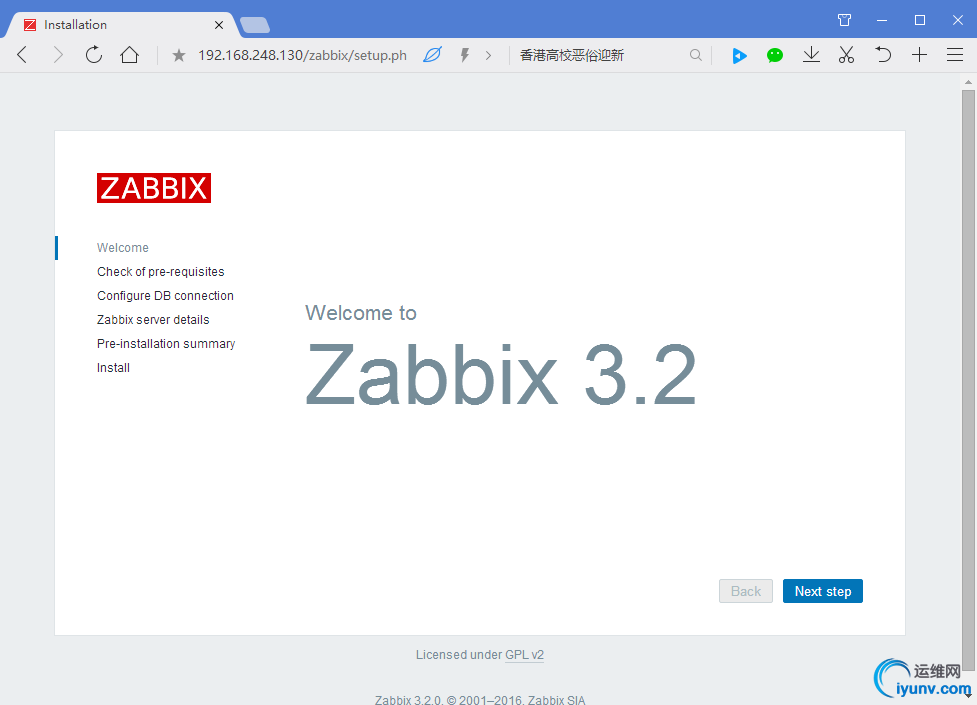Click the disabled Back button
The height and width of the screenshot is (705, 977).
coord(746,591)
